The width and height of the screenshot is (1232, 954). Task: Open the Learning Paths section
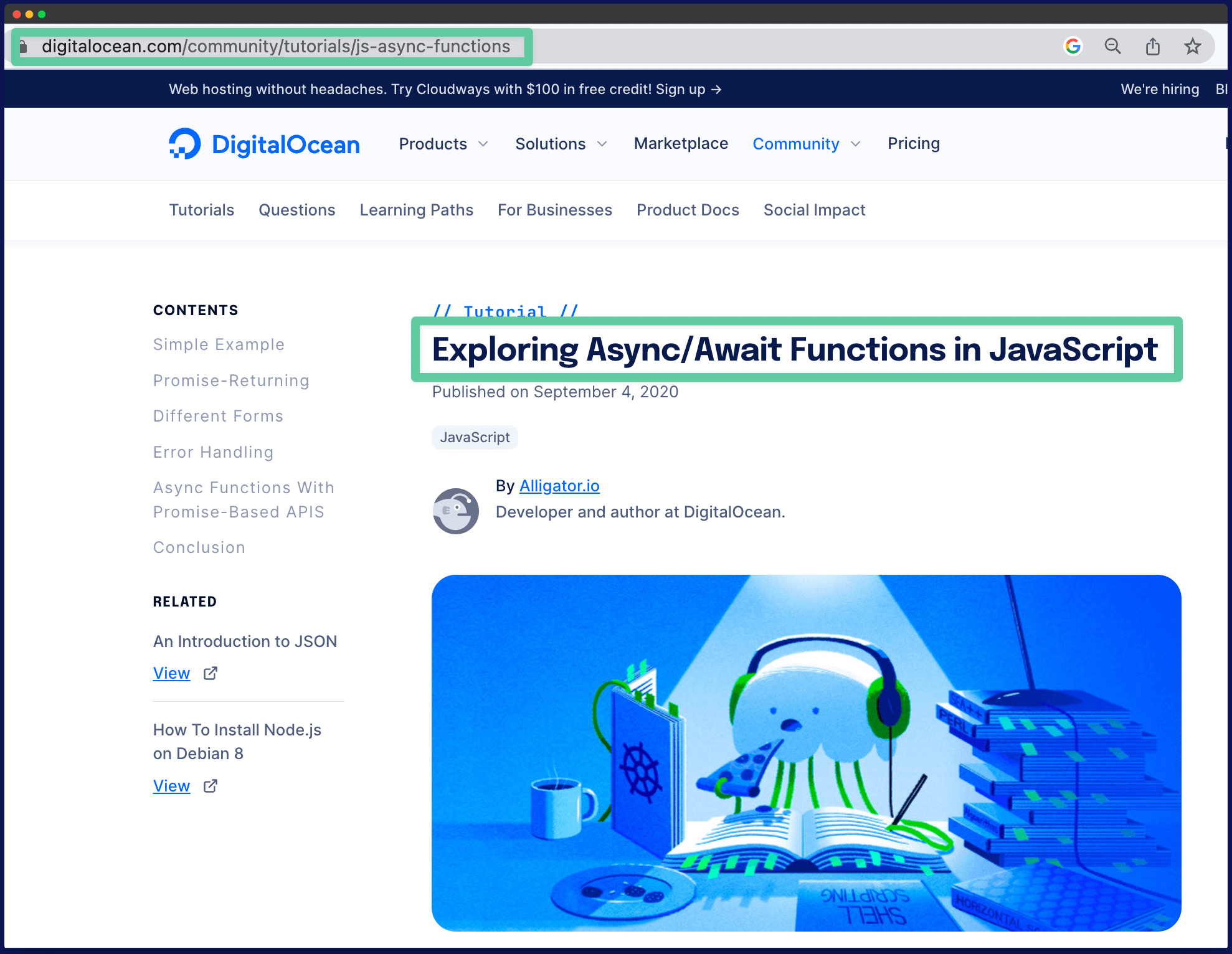click(416, 210)
